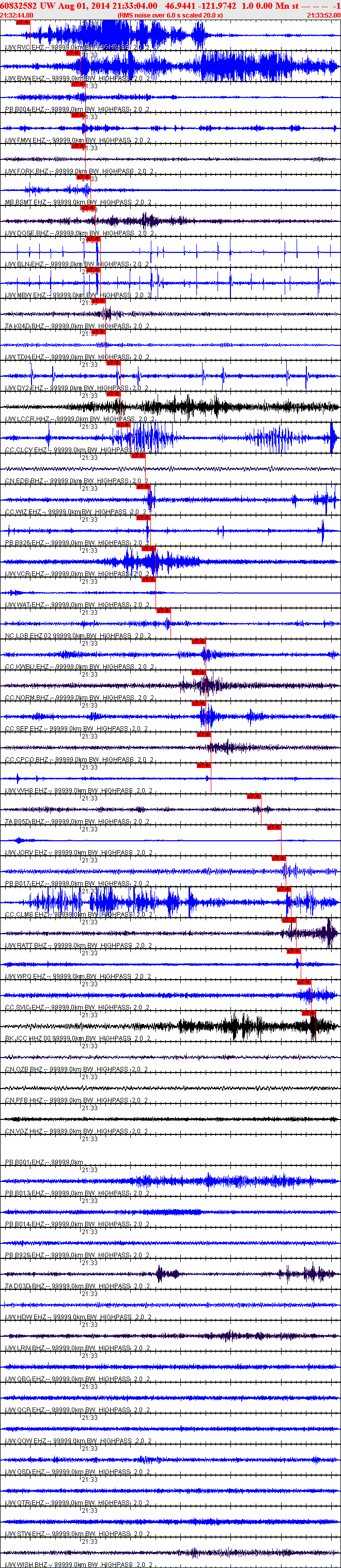Select the PB.B928.EHZ trace label

point(78,1256)
